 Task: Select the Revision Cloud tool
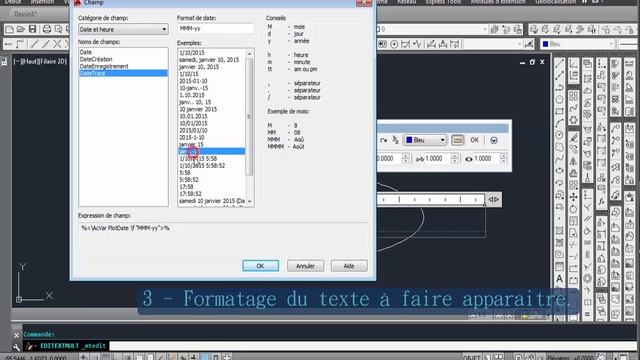(560, 147)
